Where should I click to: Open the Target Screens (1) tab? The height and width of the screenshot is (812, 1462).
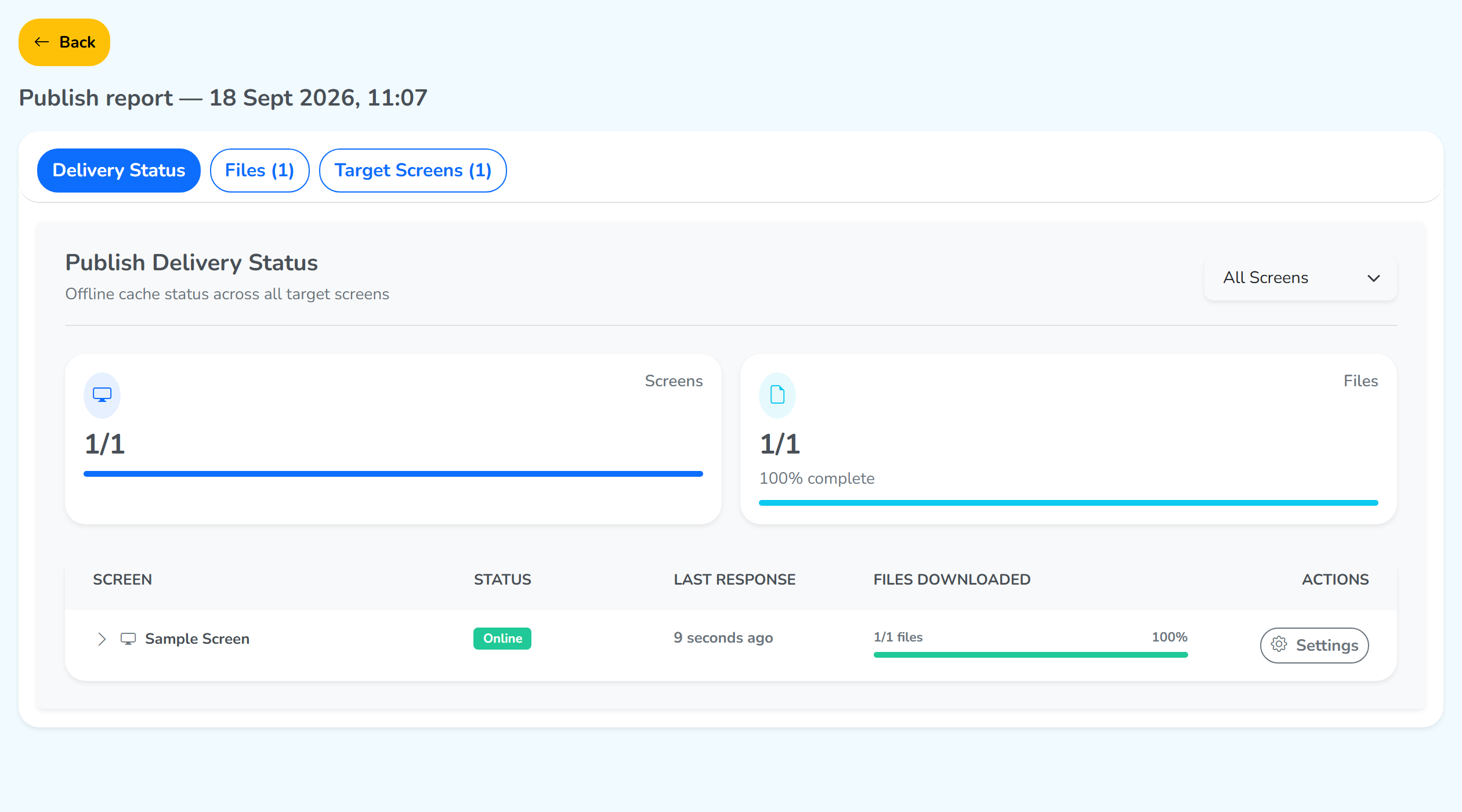click(x=413, y=171)
